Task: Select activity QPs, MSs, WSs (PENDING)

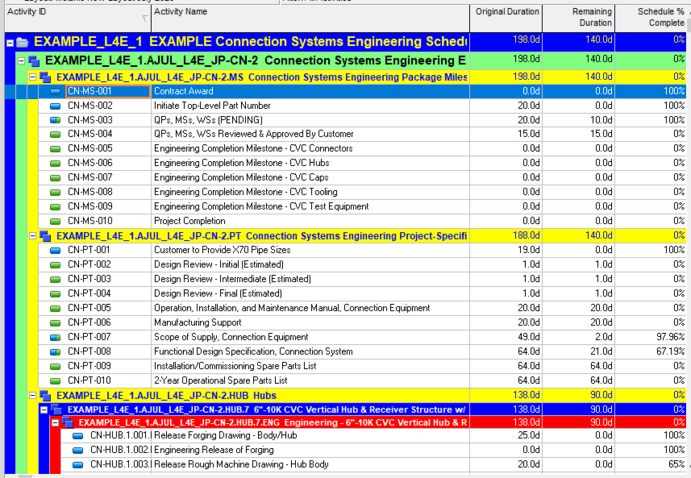Action: (x=208, y=120)
